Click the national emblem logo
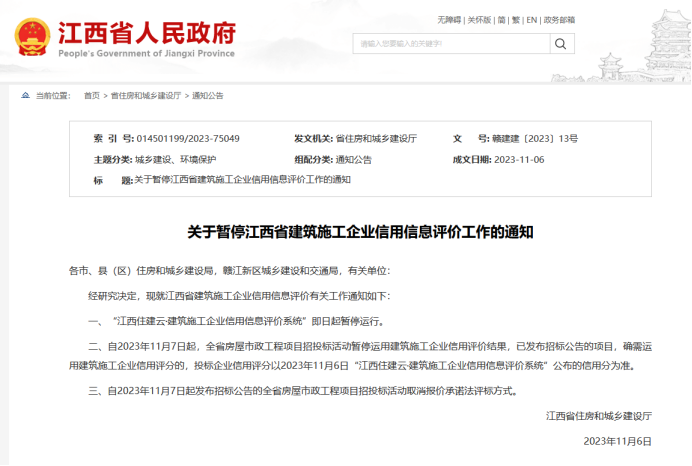 [x=32, y=37]
